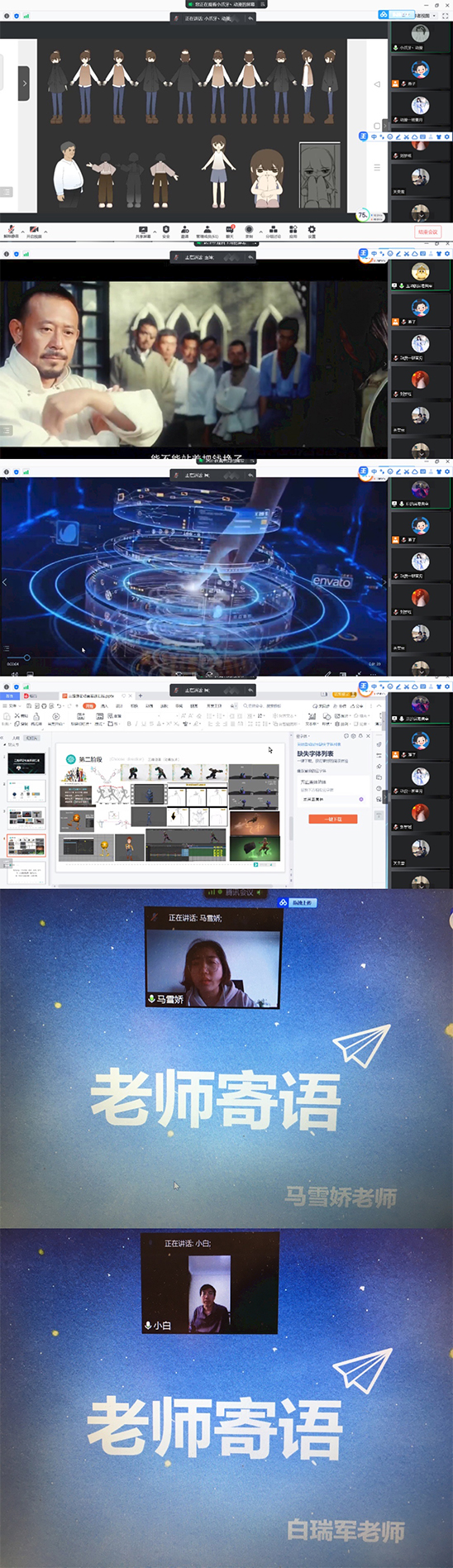Click the 邀请 invite icon
The width and height of the screenshot is (453, 1568).
pos(184,231)
